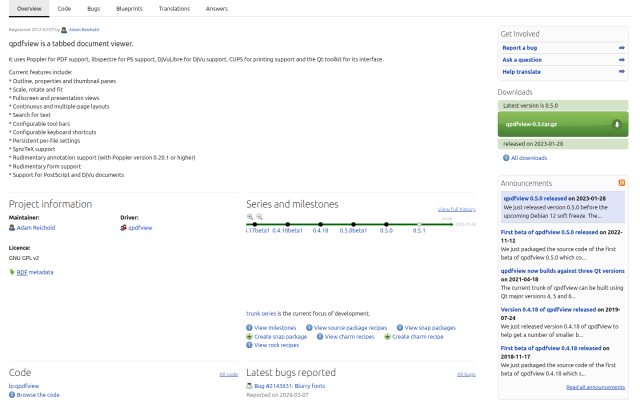Open driver qpdfview team link
Screen dimensions: 640x400
click(140, 228)
